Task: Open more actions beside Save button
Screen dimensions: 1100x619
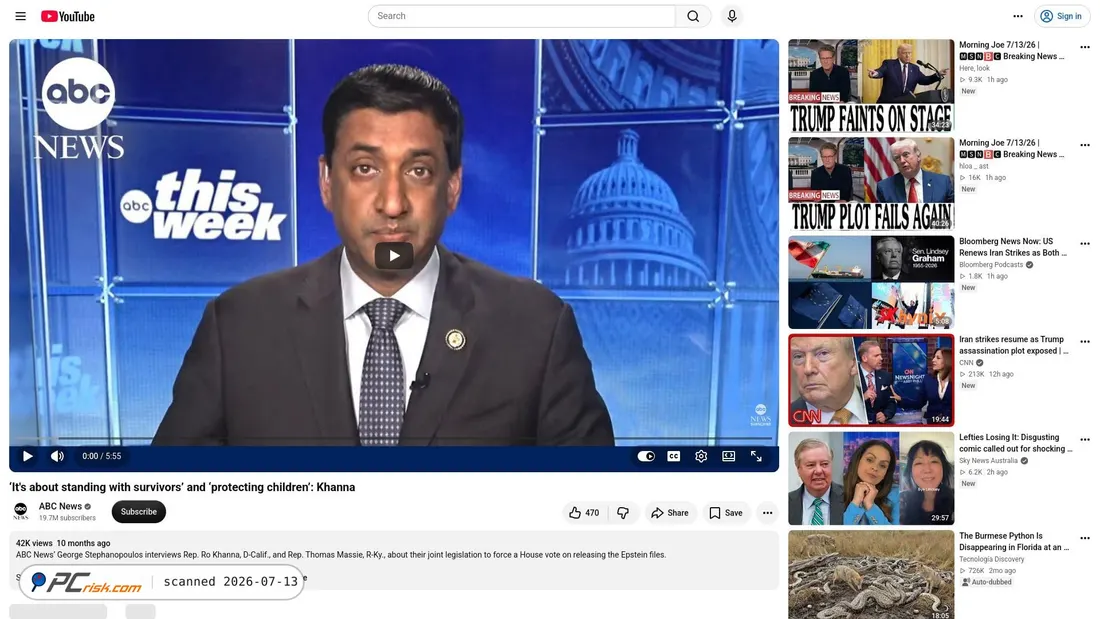Action: click(767, 513)
